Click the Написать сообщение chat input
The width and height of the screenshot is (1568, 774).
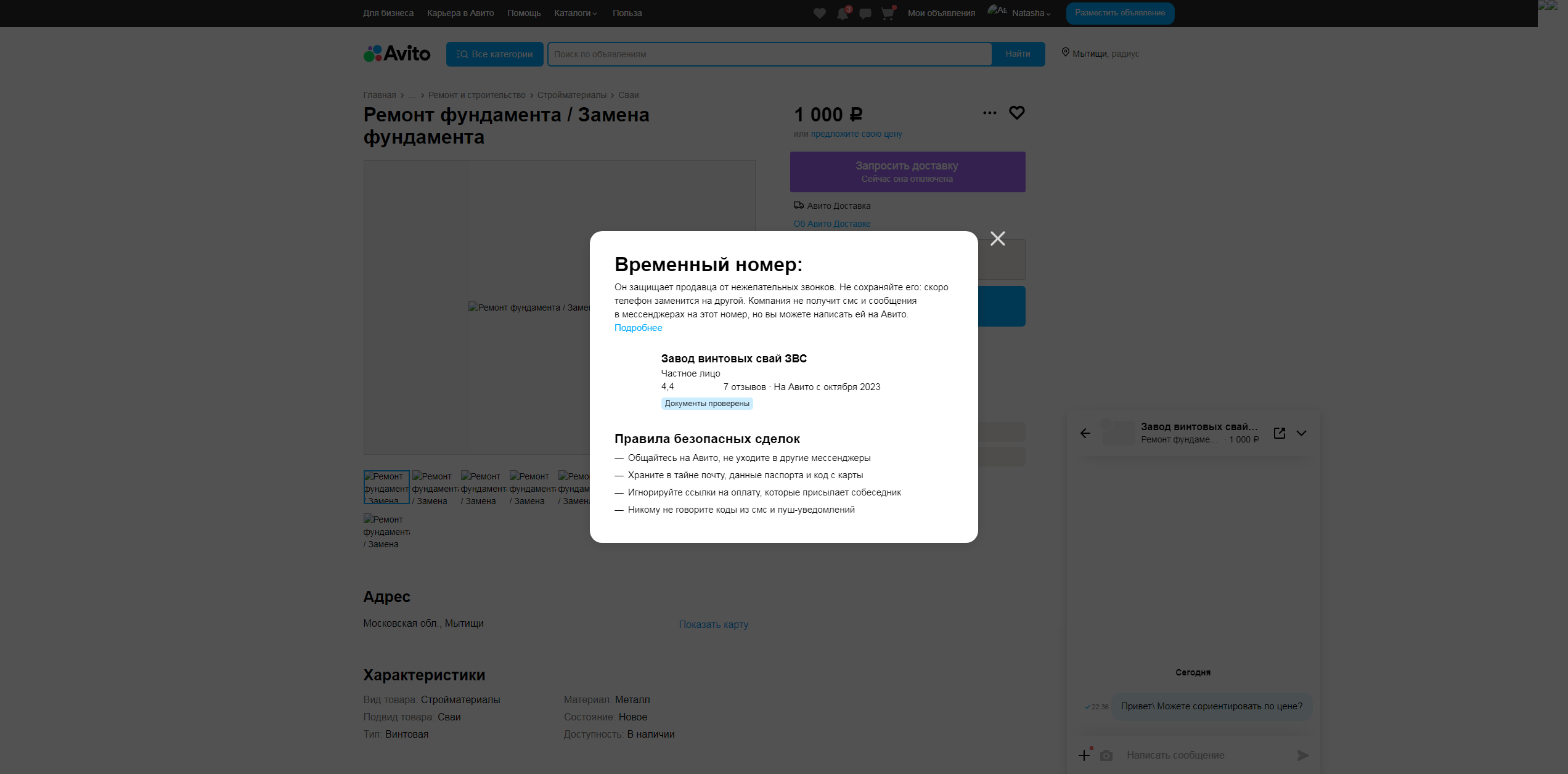[x=1206, y=756]
